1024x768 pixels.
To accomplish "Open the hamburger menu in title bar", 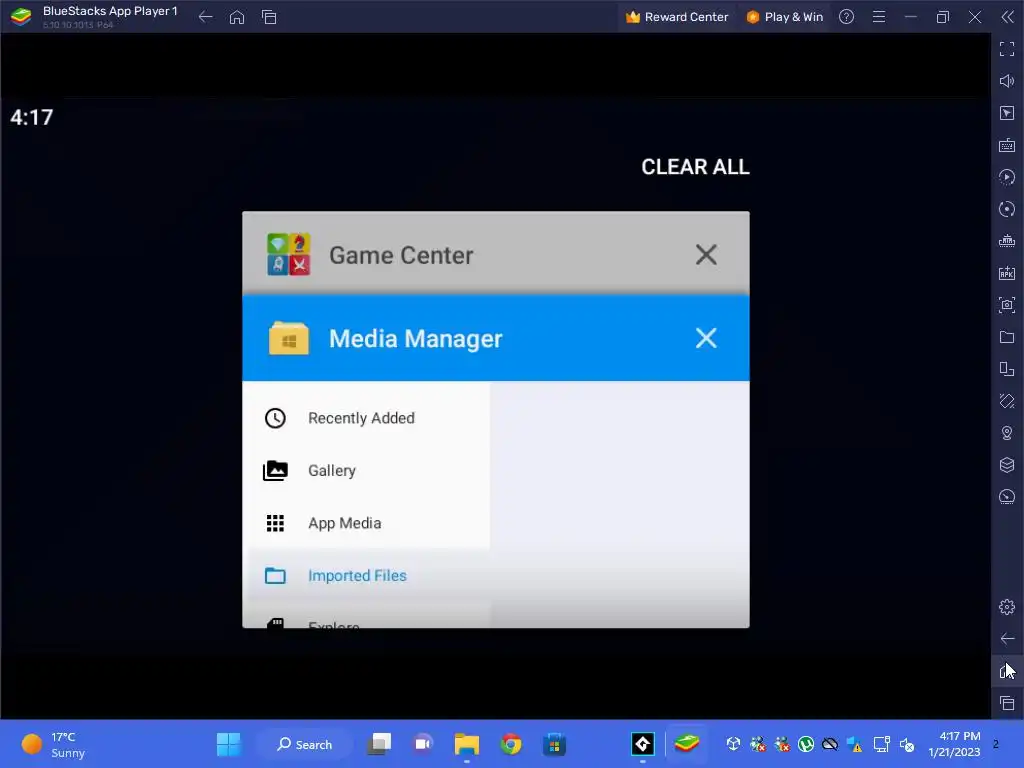I will click(879, 17).
